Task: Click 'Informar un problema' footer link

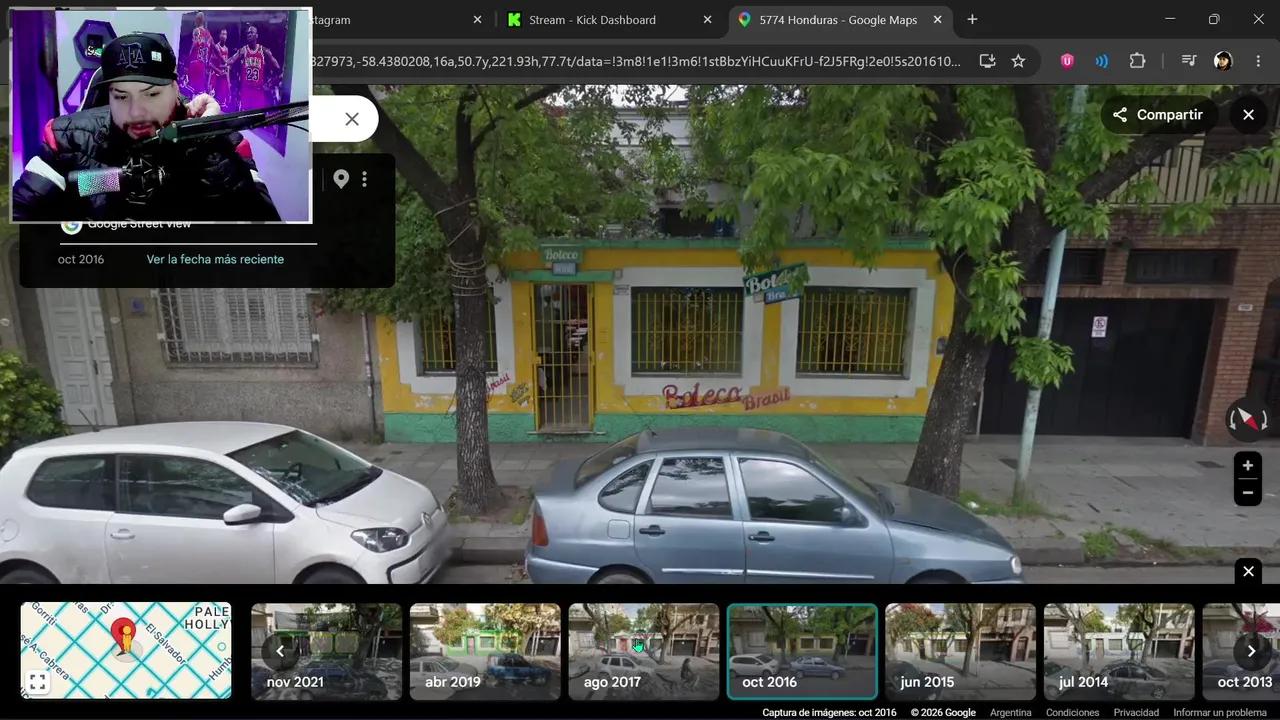Action: [x=1220, y=713]
